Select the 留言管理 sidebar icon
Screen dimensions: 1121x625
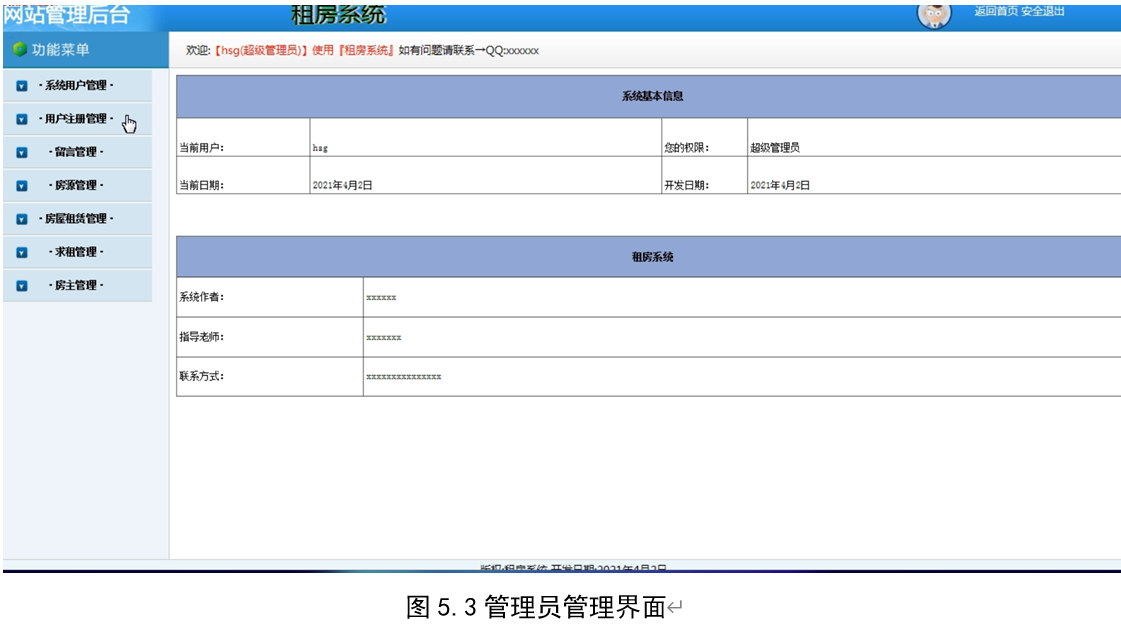pyautogui.click(x=25, y=153)
